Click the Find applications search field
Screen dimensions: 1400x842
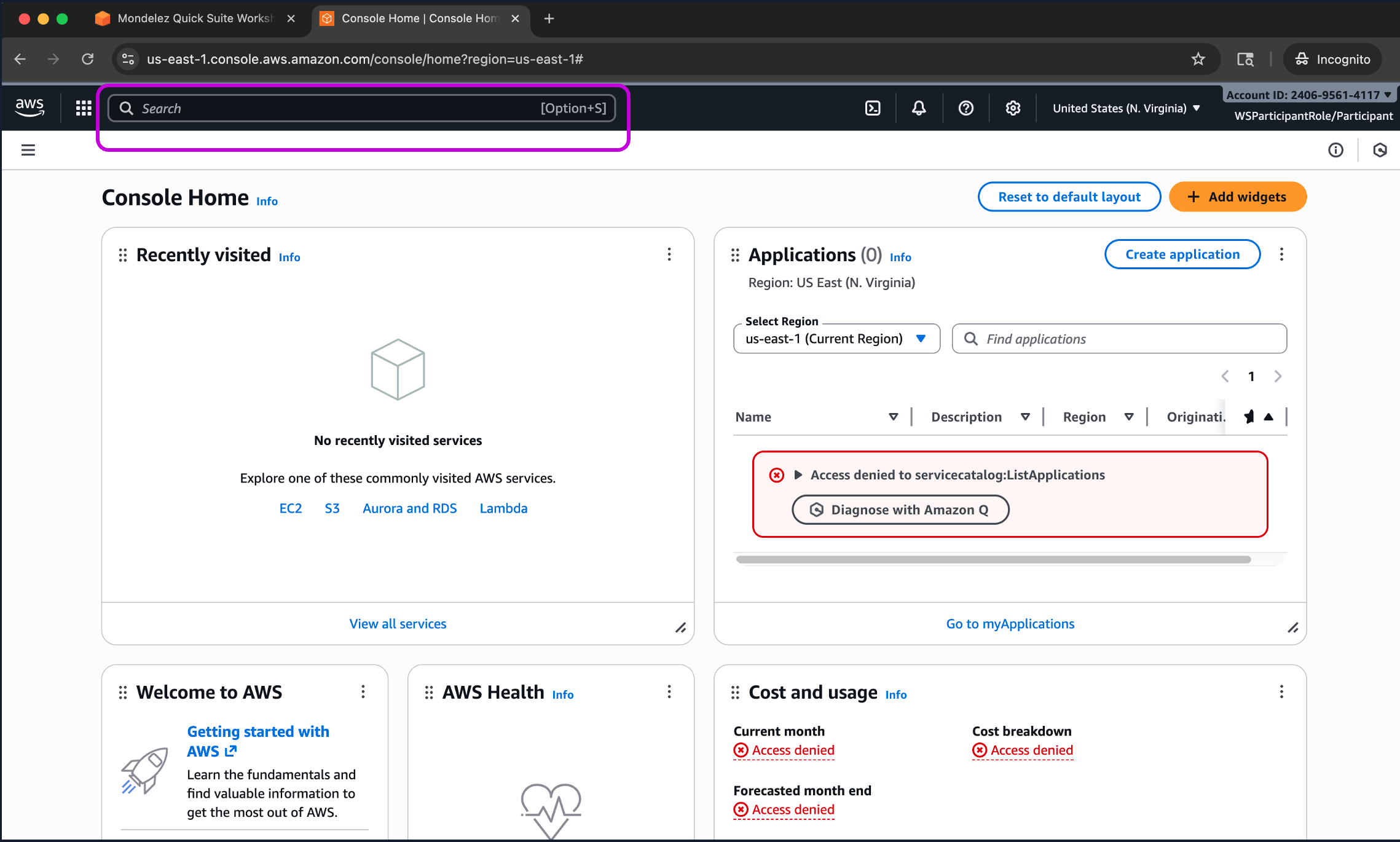(x=1119, y=339)
